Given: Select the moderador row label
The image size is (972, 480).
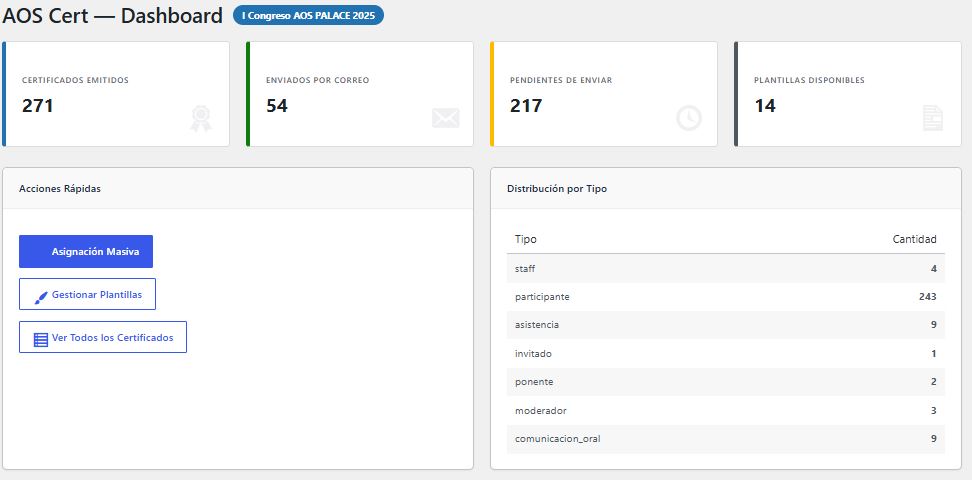Looking at the screenshot, I should coord(541,411).
